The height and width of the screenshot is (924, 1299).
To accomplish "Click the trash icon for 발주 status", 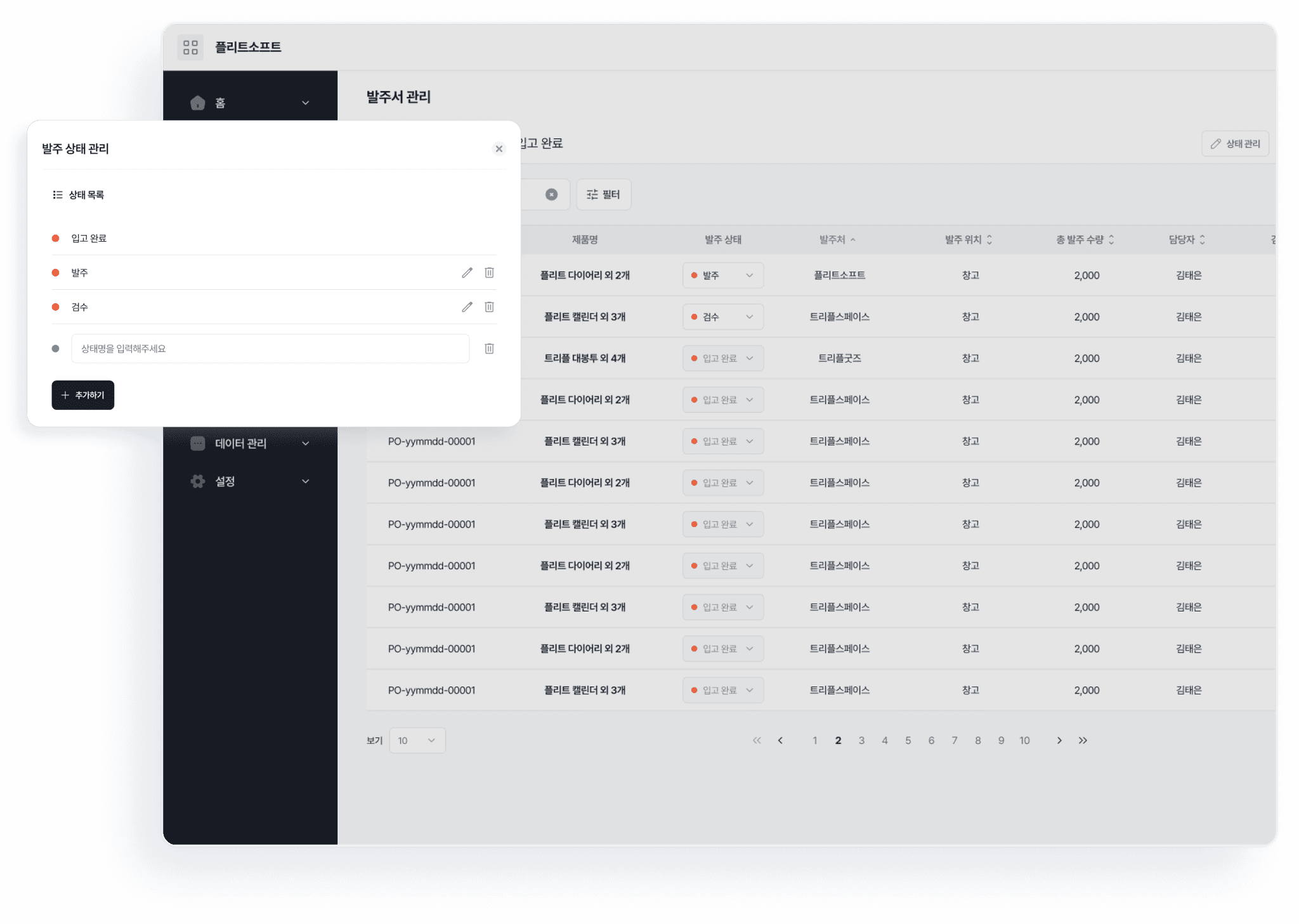I will pyautogui.click(x=489, y=273).
